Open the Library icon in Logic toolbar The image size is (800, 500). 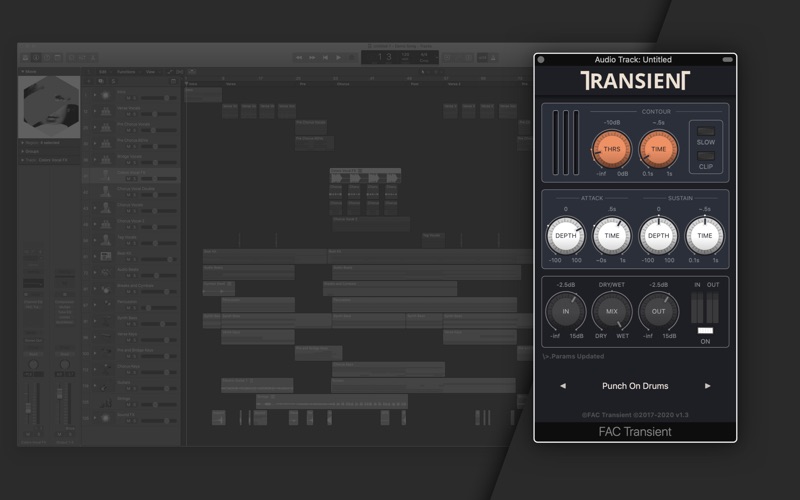26,58
